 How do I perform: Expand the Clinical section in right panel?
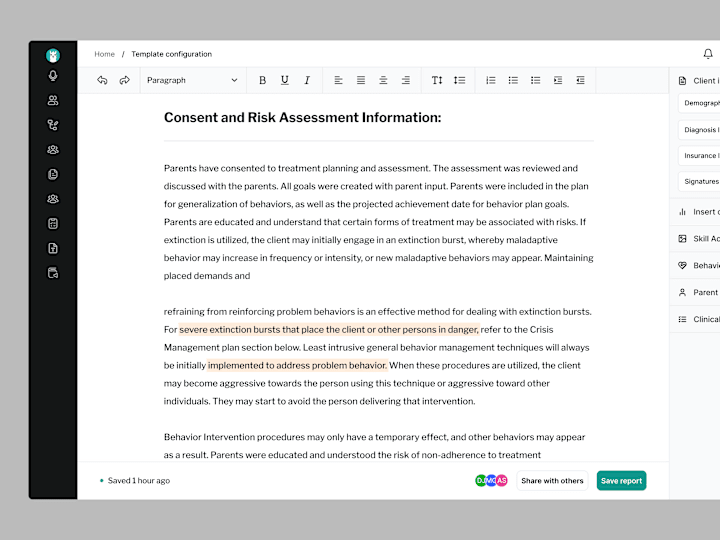[x=695, y=319]
